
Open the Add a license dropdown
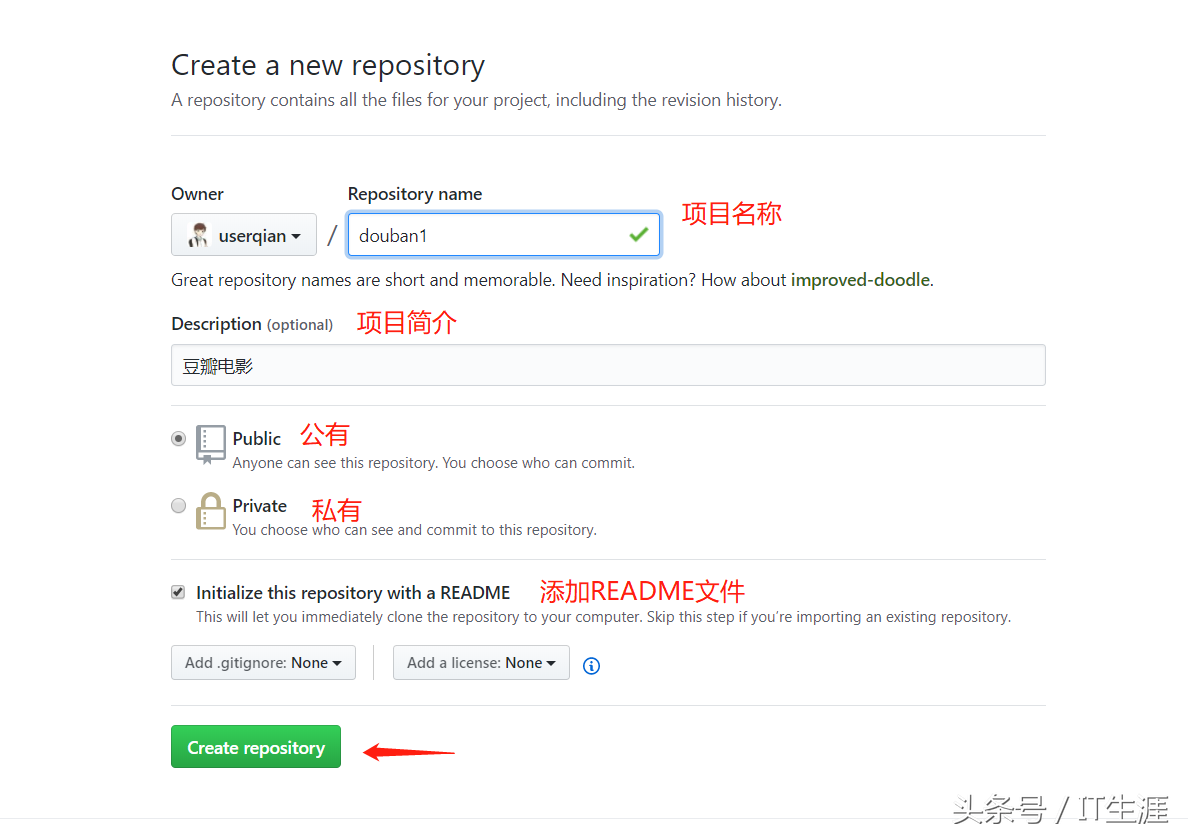pos(481,662)
